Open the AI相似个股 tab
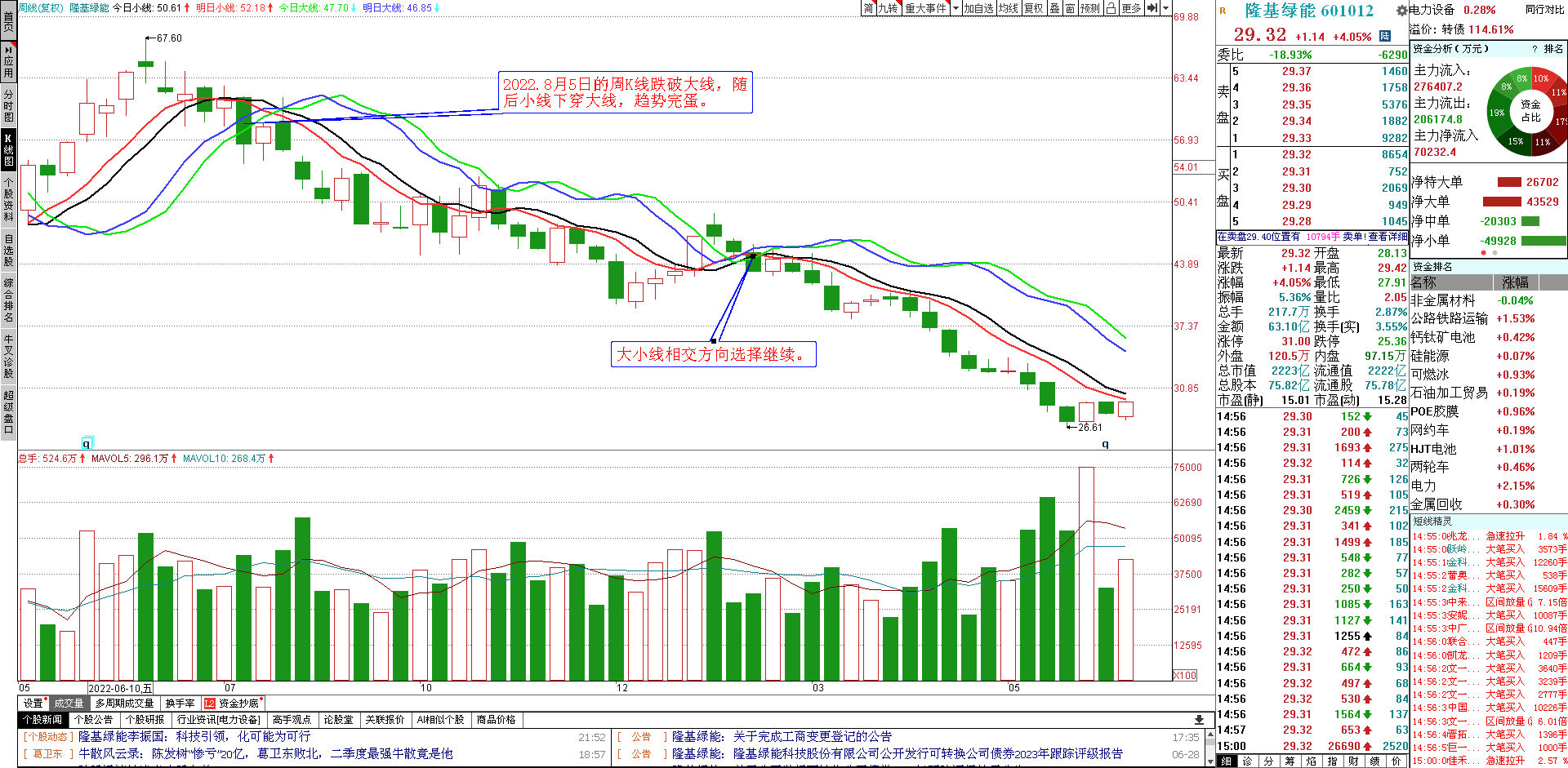Screen dimensions: 1568x768 pyautogui.click(x=440, y=720)
